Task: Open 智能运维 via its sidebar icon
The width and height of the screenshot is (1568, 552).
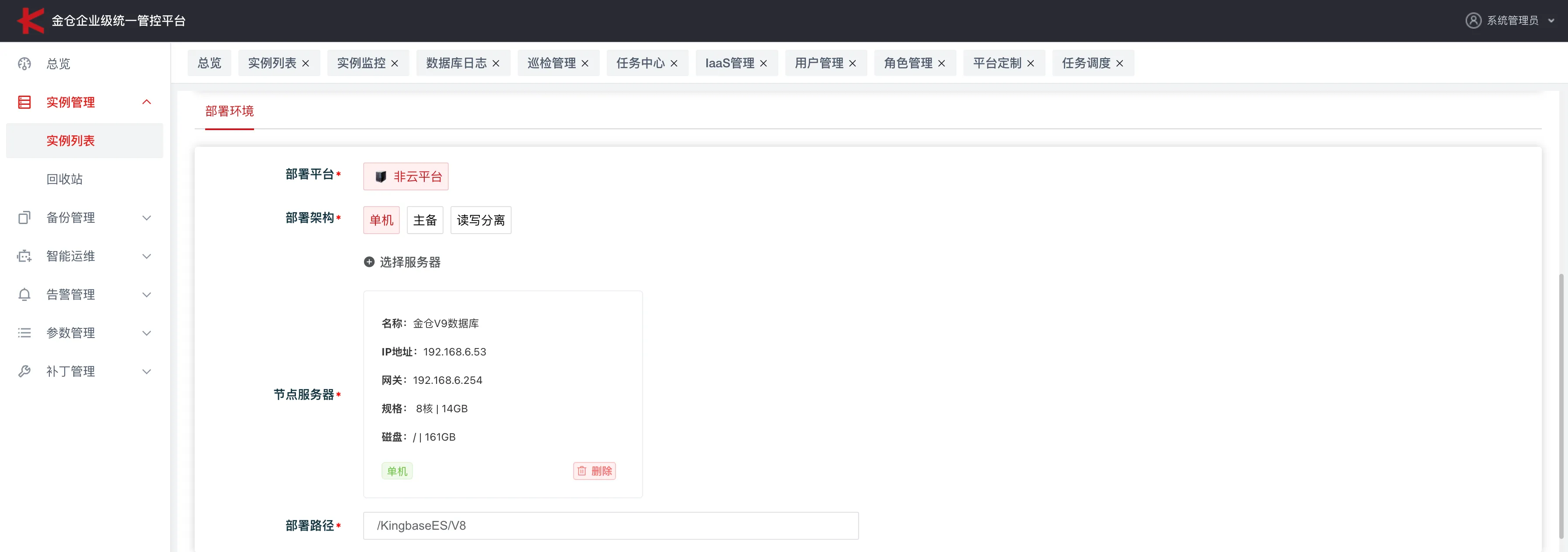Action: click(x=24, y=256)
